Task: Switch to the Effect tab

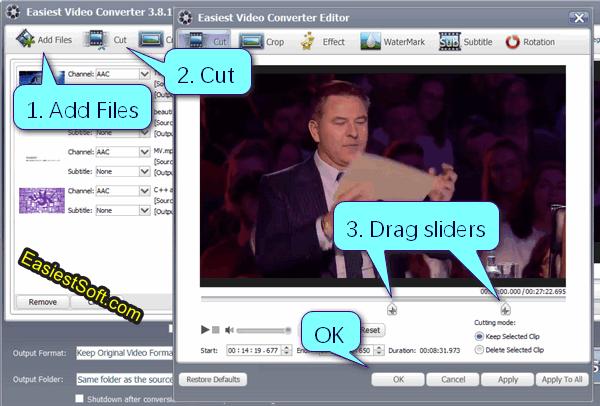Action: click(x=322, y=41)
